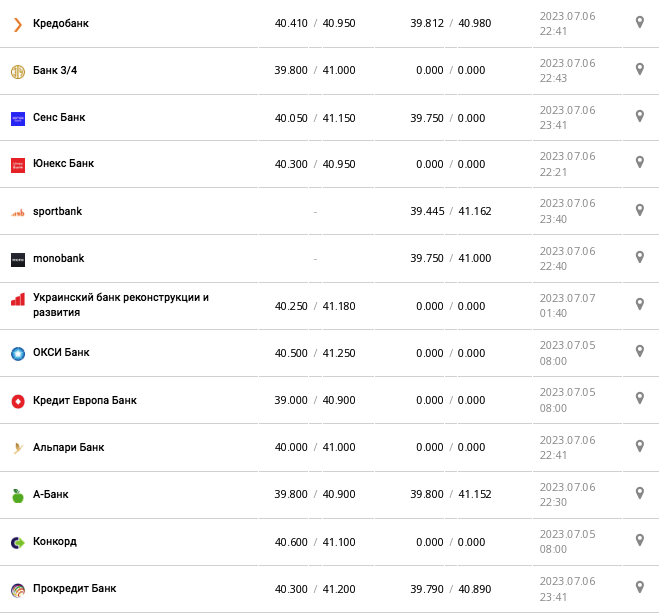Image resolution: width=659 pixels, height=614 pixels.
Task: Click the sportbank logo icon
Action: [17, 212]
